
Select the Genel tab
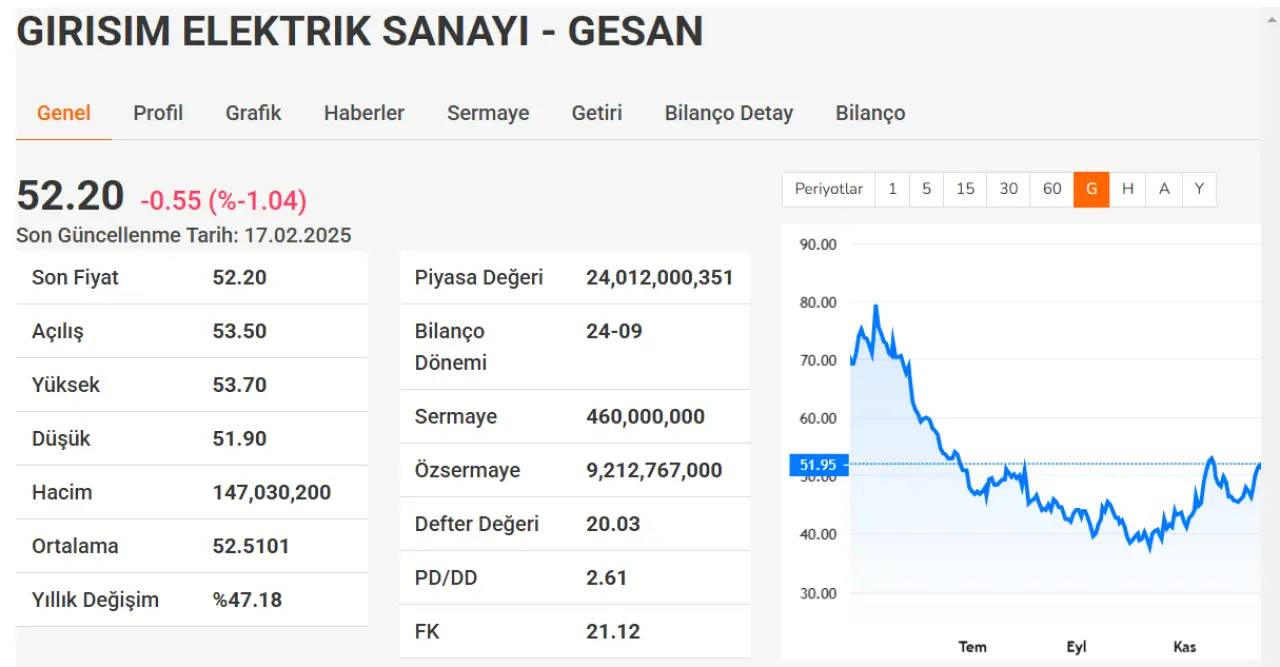click(x=64, y=113)
